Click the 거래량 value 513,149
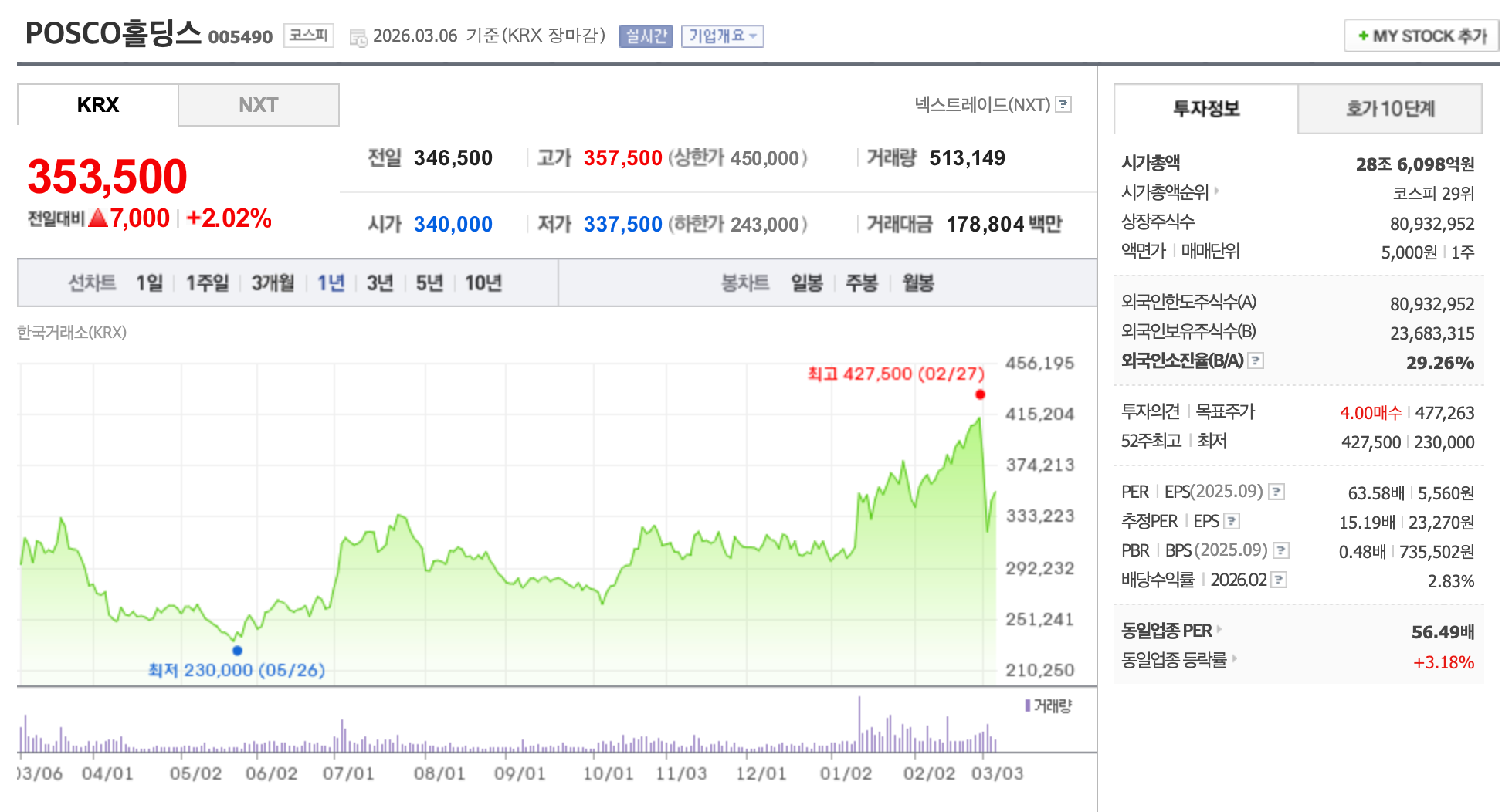This screenshot has height=812, width=1512. pyautogui.click(x=968, y=158)
